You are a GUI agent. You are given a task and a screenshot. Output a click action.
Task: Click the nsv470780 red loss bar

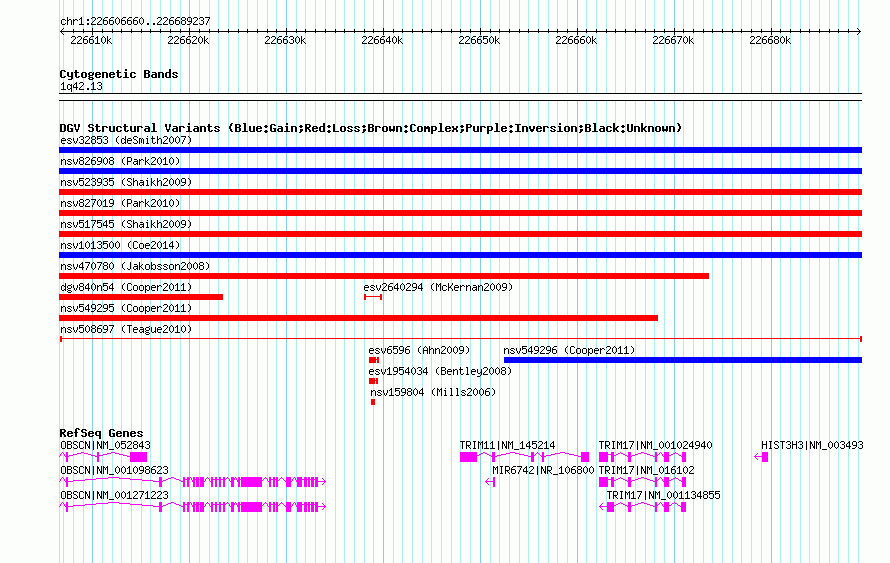tap(384, 276)
